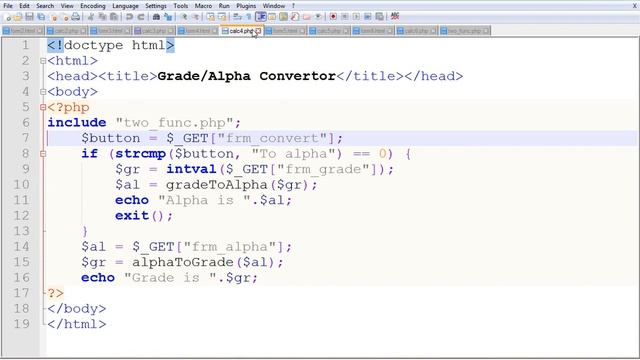
Task: Click the Paste toolbar icon
Action: click(x=114, y=17)
